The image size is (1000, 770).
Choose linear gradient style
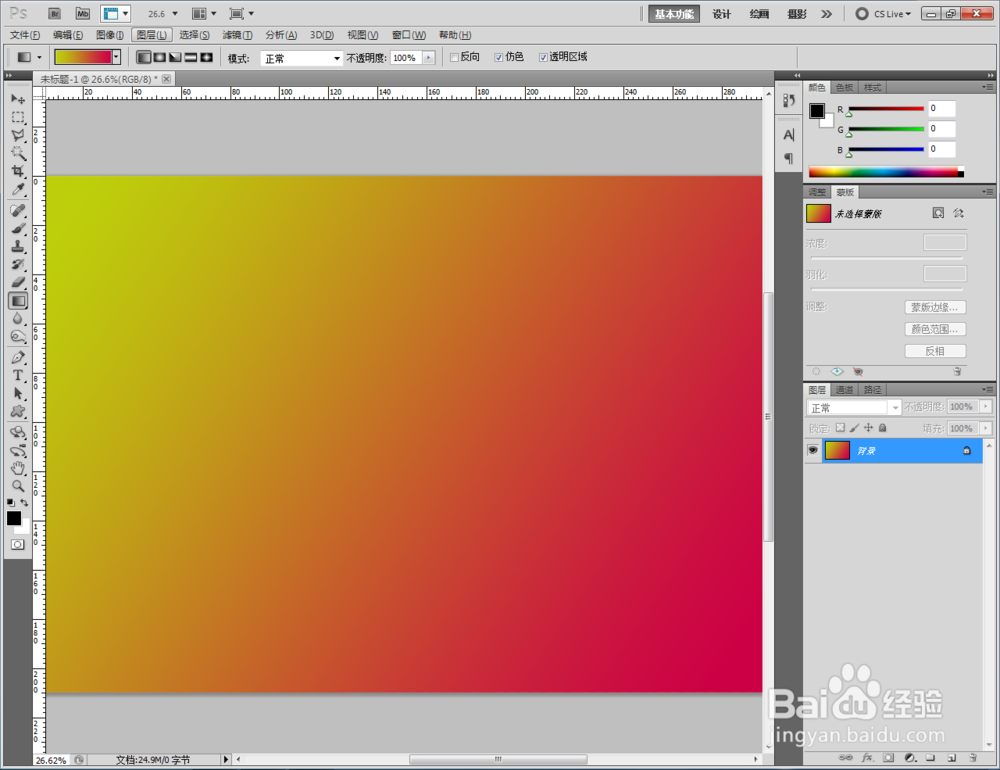(x=144, y=57)
